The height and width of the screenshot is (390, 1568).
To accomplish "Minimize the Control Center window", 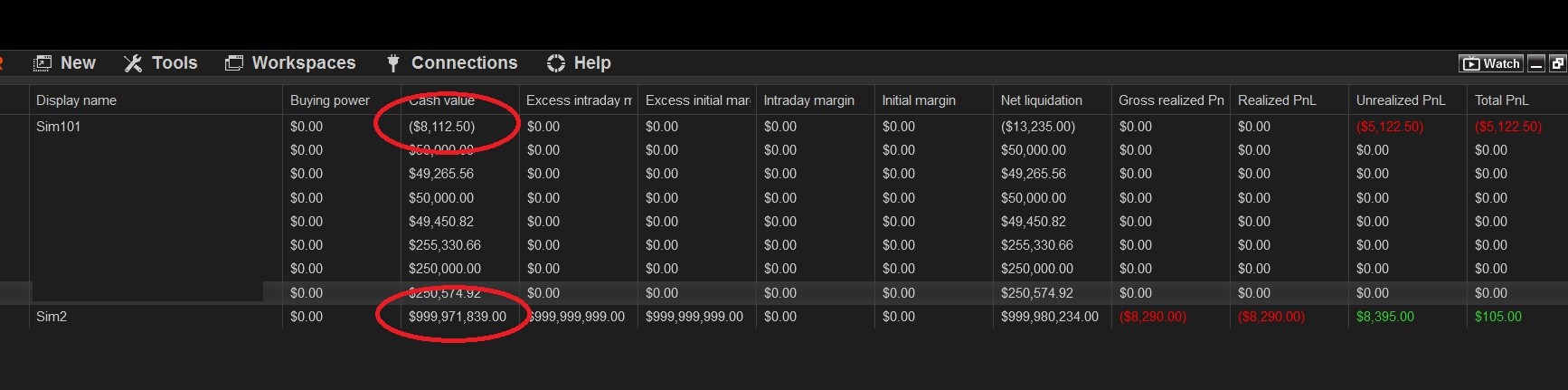I will pyautogui.click(x=1536, y=63).
